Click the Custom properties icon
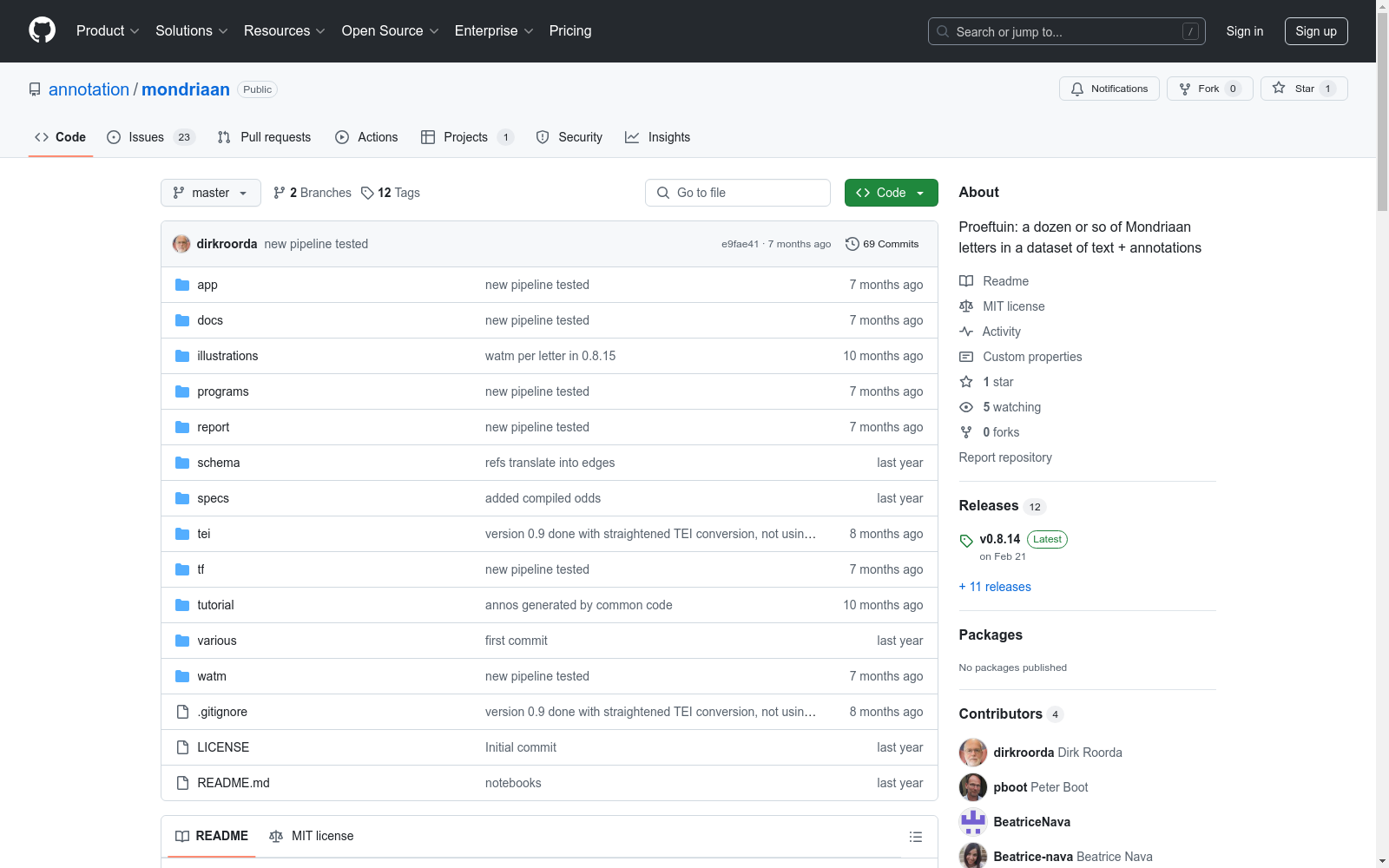The height and width of the screenshot is (868, 1389). point(966,357)
